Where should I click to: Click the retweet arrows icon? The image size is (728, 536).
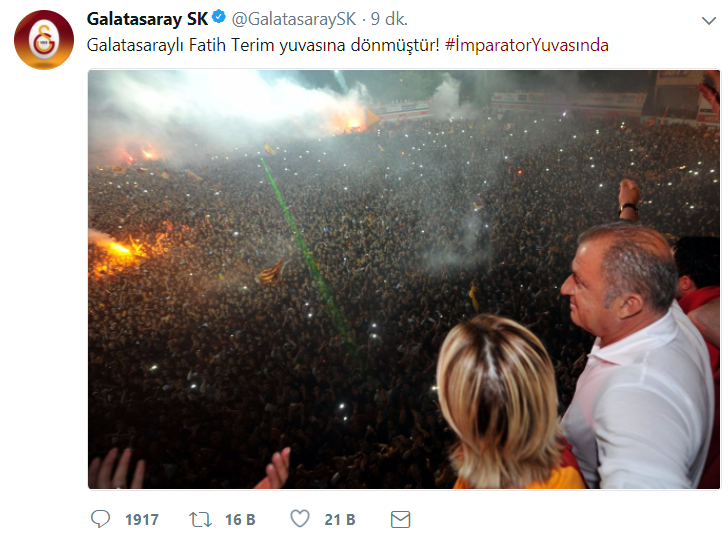pyautogui.click(x=201, y=519)
